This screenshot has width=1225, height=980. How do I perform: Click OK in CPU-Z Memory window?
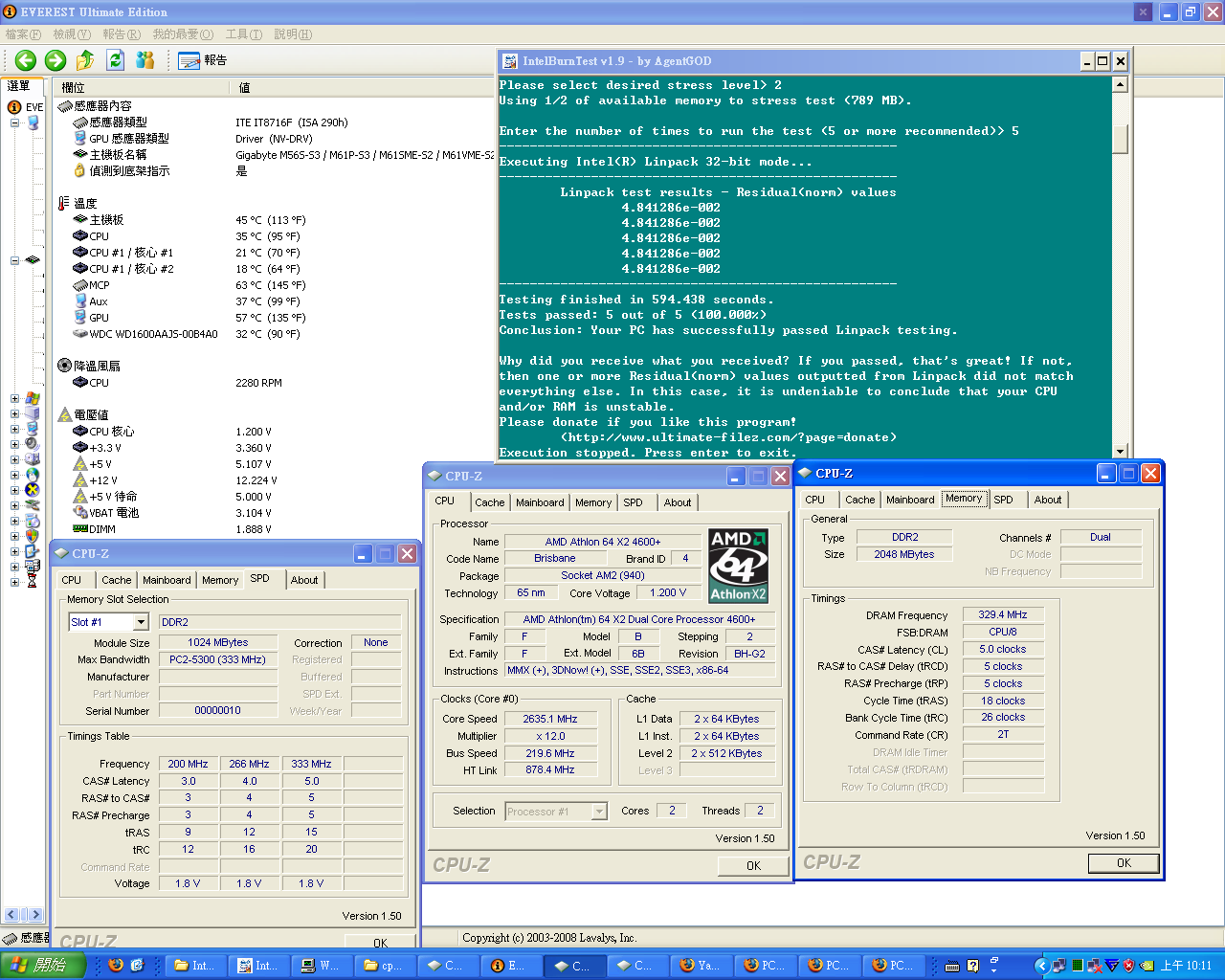pyautogui.click(x=1124, y=862)
